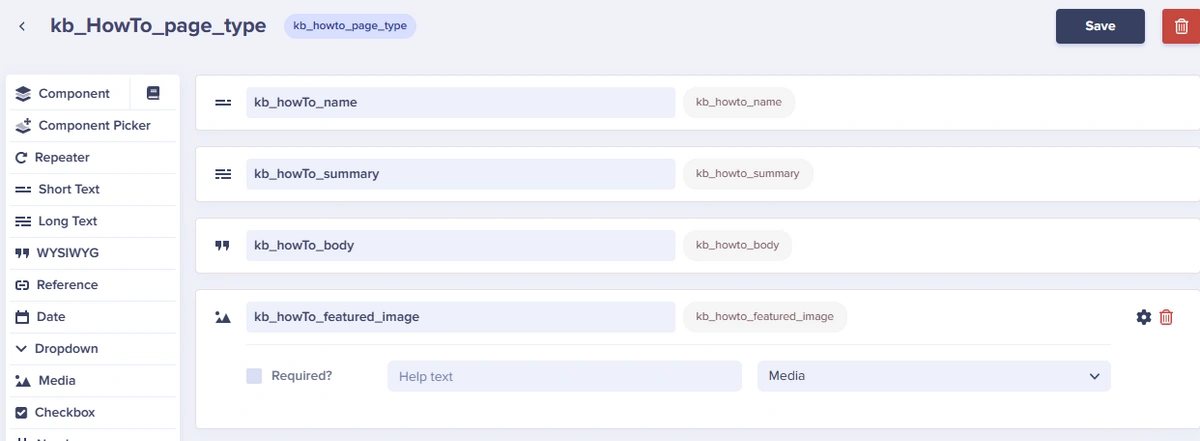1200x441 pixels.
Task: Click the Component stack icon in sidebar
Action: (x=23, y=93)
